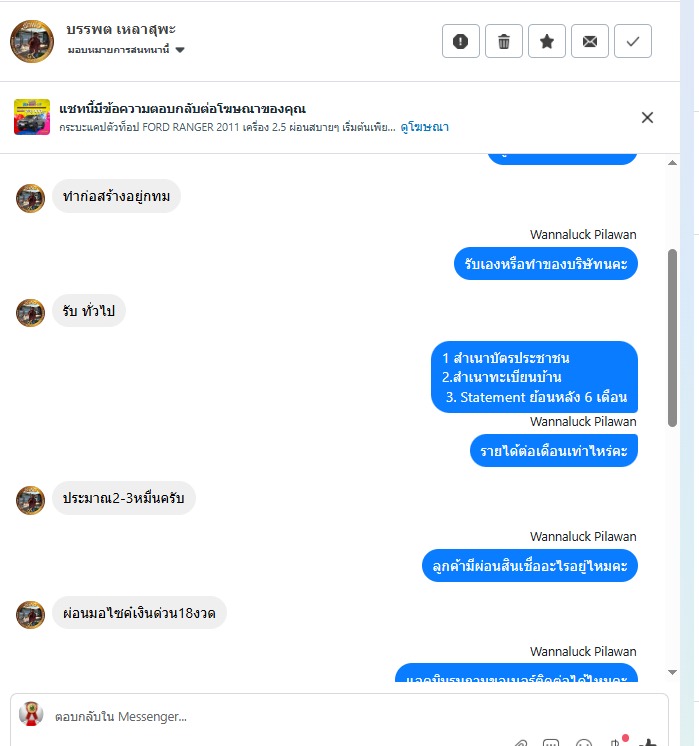Click the chat scrollbar thumb
Screen dimensions: 699x746
(672, 338)
